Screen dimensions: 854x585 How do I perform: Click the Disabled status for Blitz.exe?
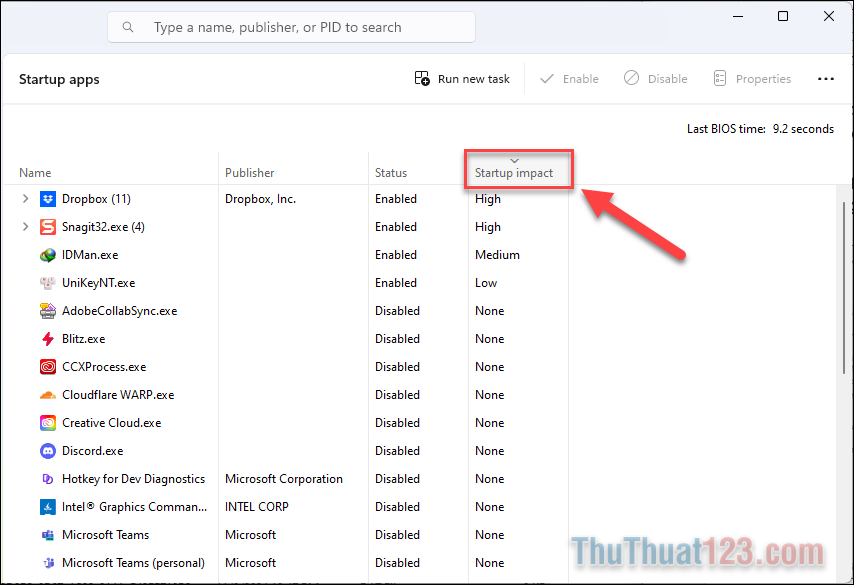(397, 339)
